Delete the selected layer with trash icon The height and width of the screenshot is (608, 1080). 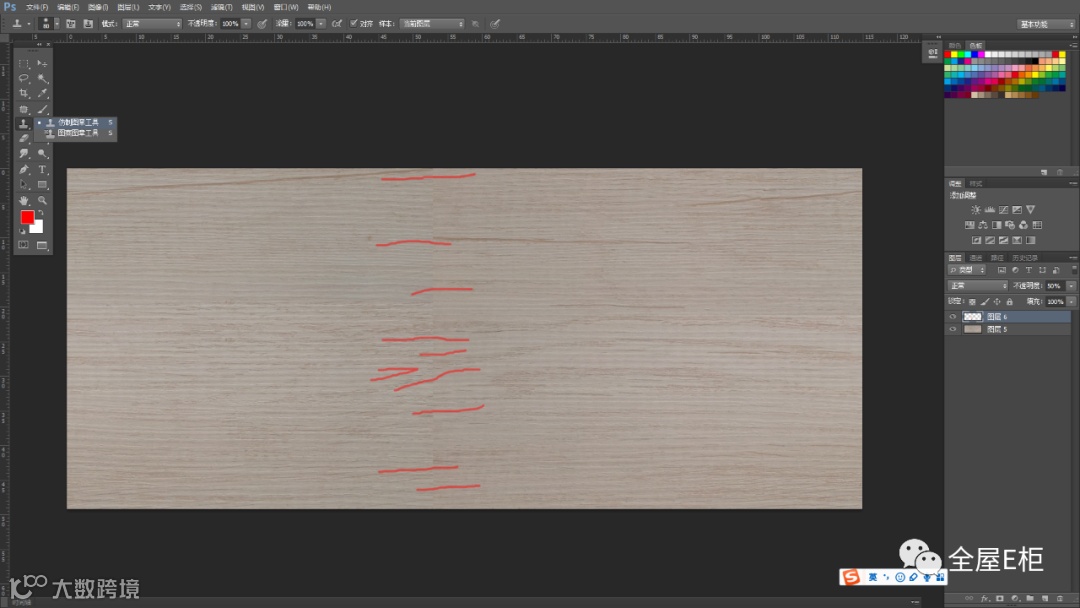[1060, 599]
